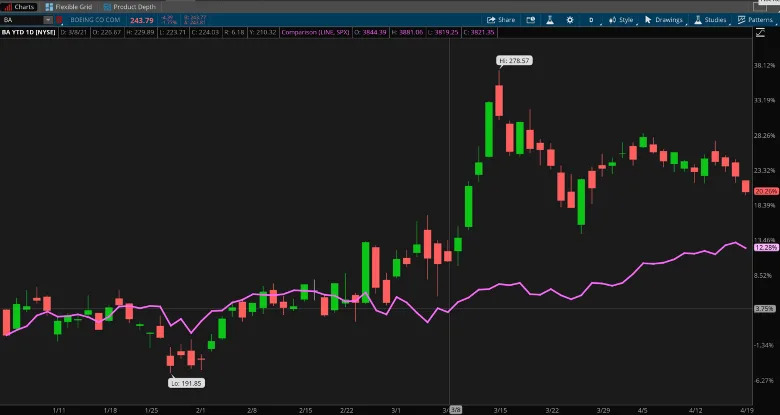The image size is (780, 415).
Task: Select the D timeframe aggregation button
Action: click(x=591, y=19)
